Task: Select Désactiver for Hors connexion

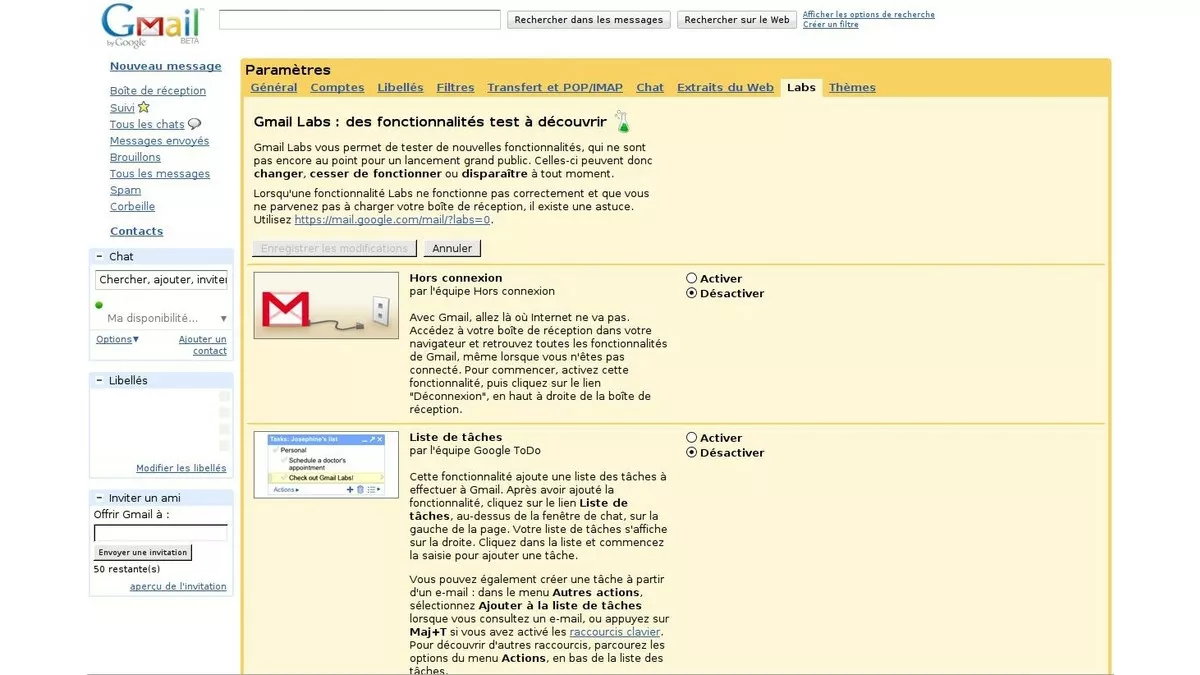Action: (691, 293)
